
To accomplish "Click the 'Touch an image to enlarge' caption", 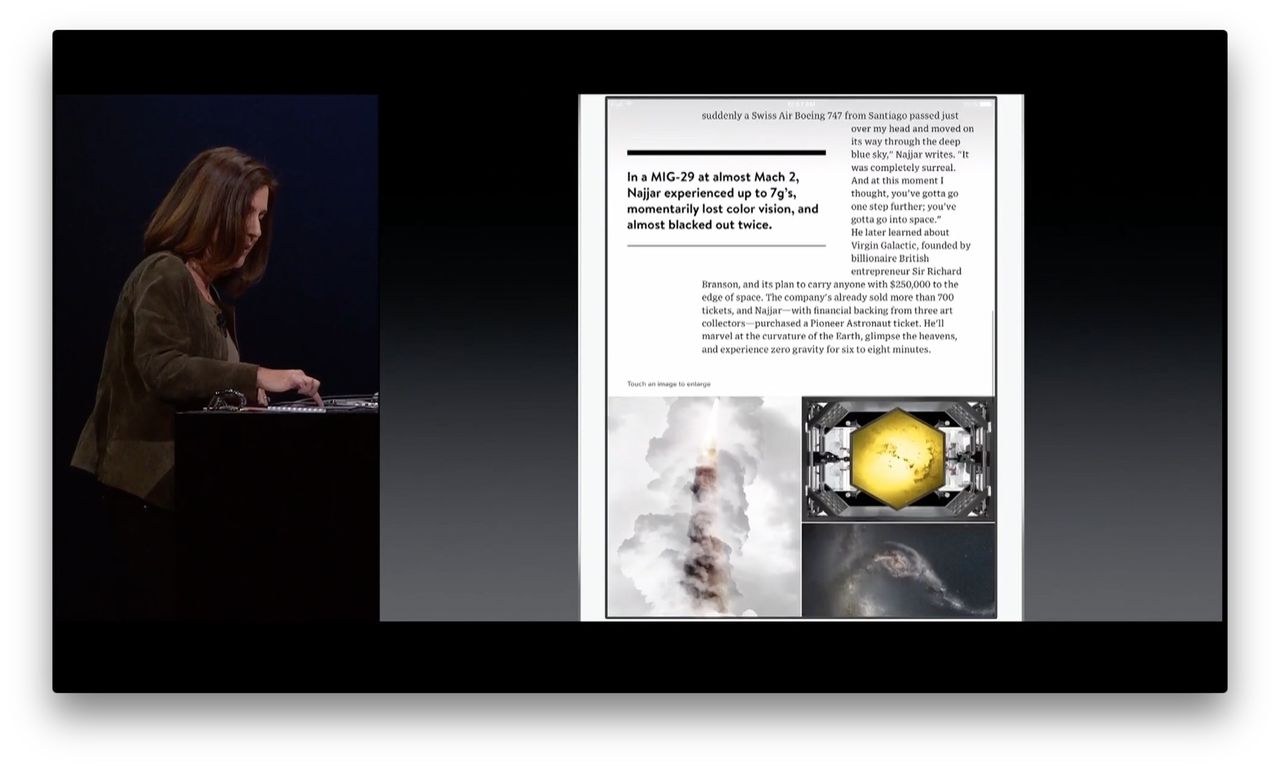I will [669, 384].
